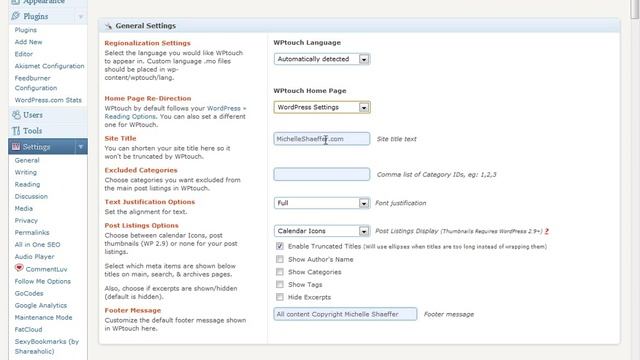Open Reading settings page
This screenshot has height=360, width=640.
[27, 184]
